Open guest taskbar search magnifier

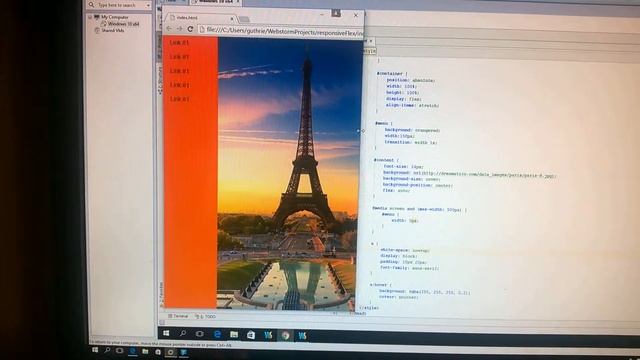(x=183, y=333)
